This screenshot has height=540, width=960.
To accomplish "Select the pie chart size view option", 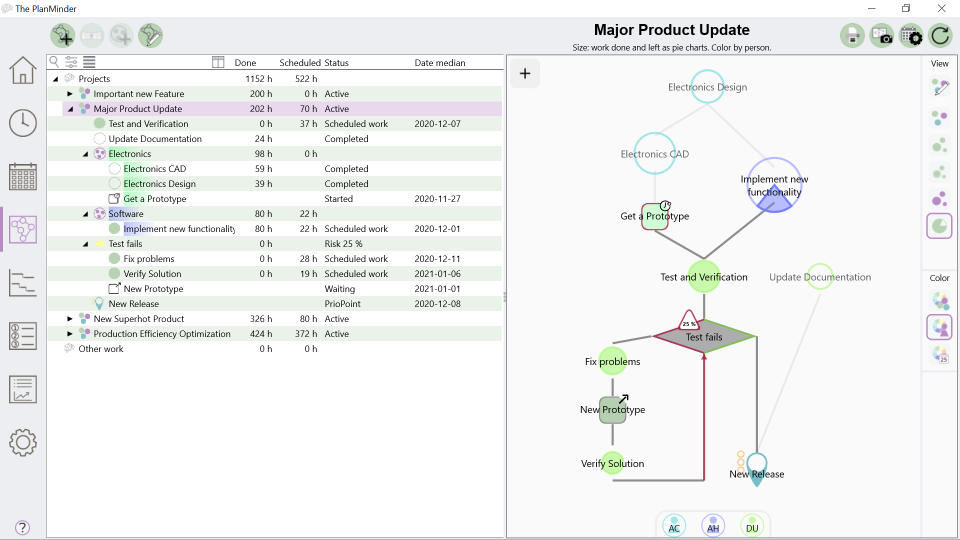I will (x=940, y=226).
